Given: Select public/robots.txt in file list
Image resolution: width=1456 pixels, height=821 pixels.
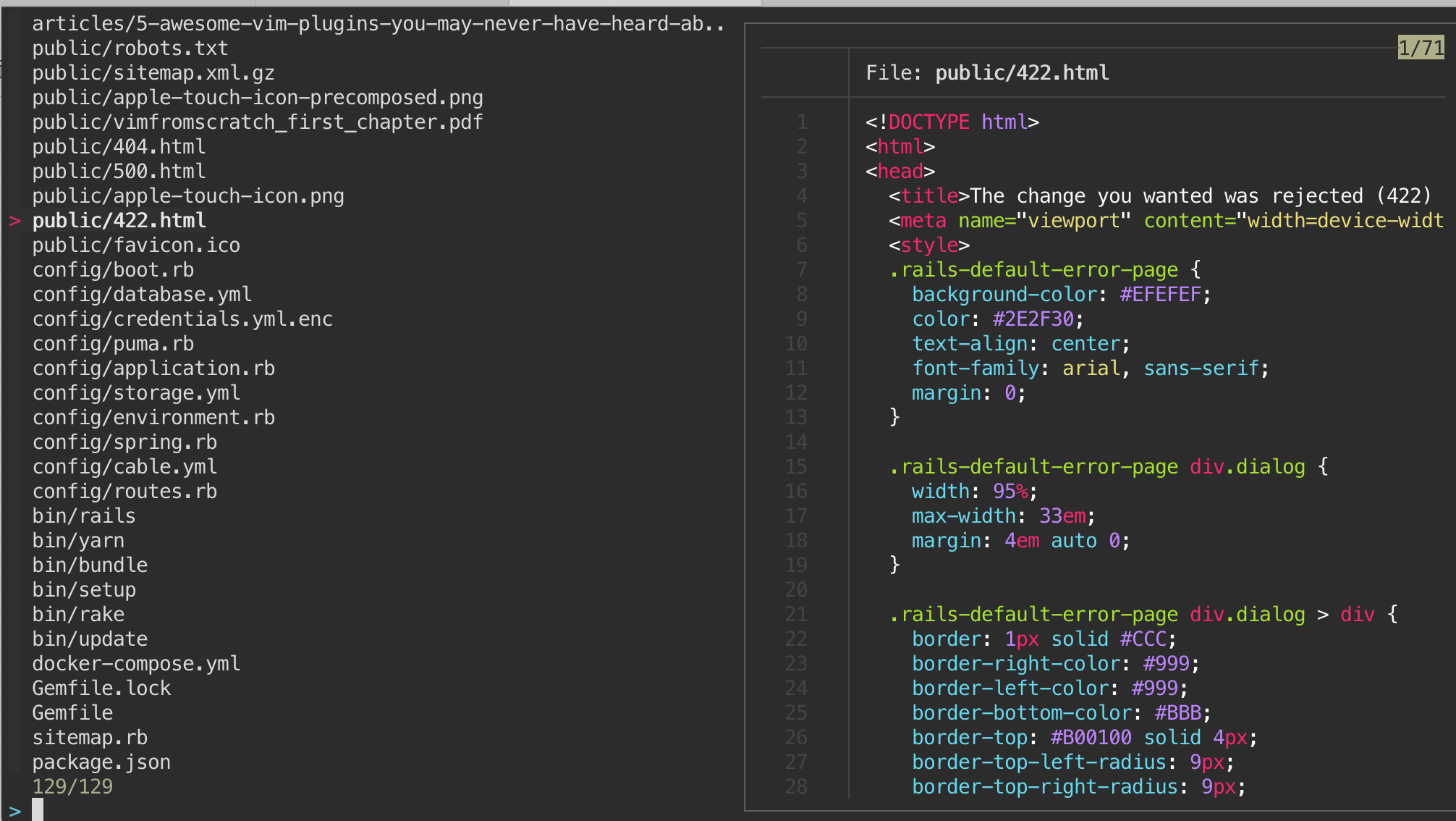Looking at the screenshot, I should click(130, 48).
